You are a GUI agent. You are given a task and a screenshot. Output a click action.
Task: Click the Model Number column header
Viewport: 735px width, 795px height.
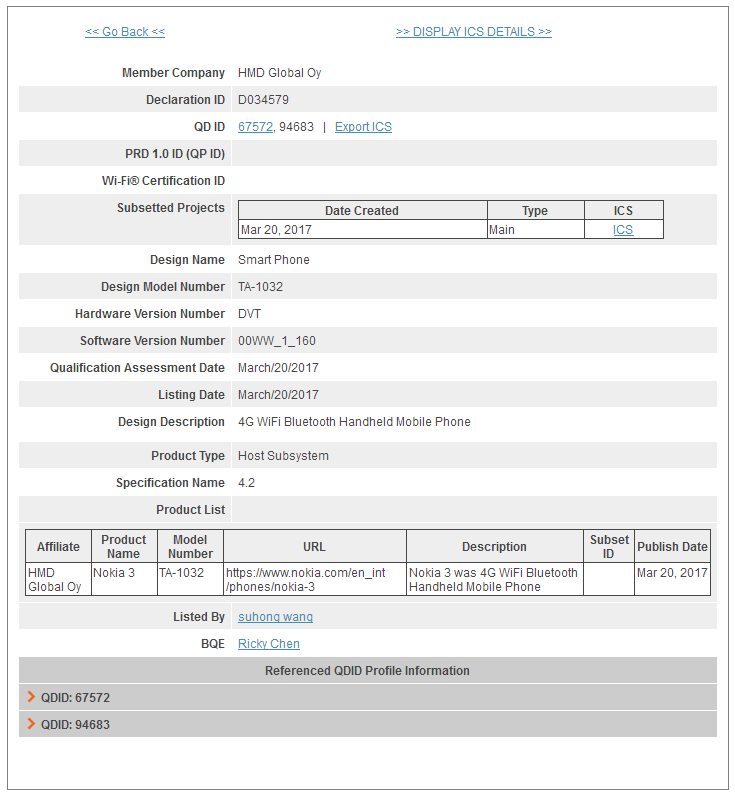tap(190, 547)
